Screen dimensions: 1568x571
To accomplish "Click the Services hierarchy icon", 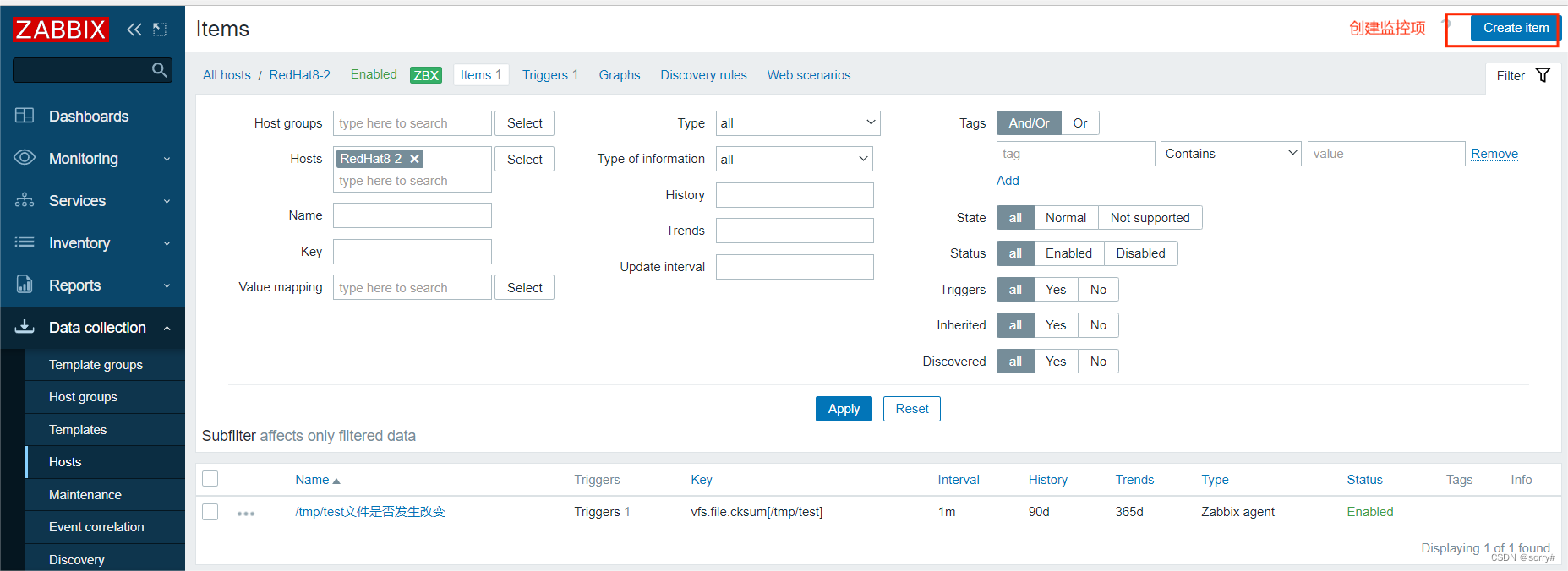I will 25,200.
